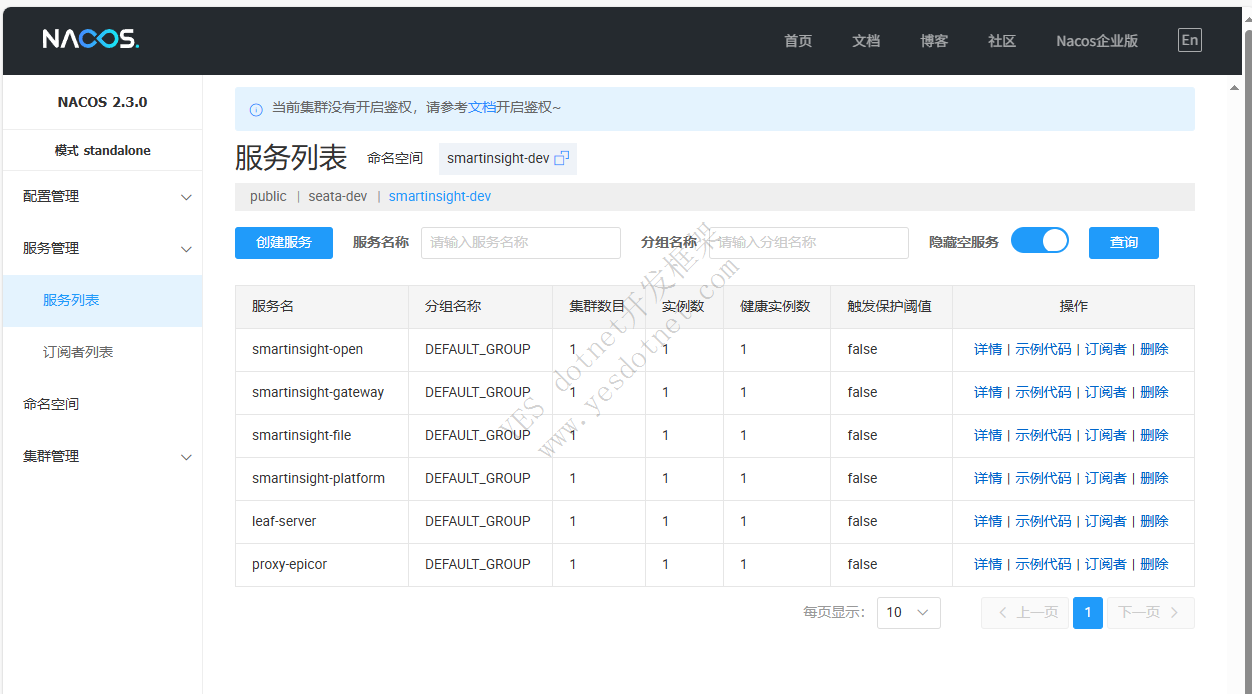Click the smartinsight-open service name
Viewport: 1252px width, 694px height.
307,350
